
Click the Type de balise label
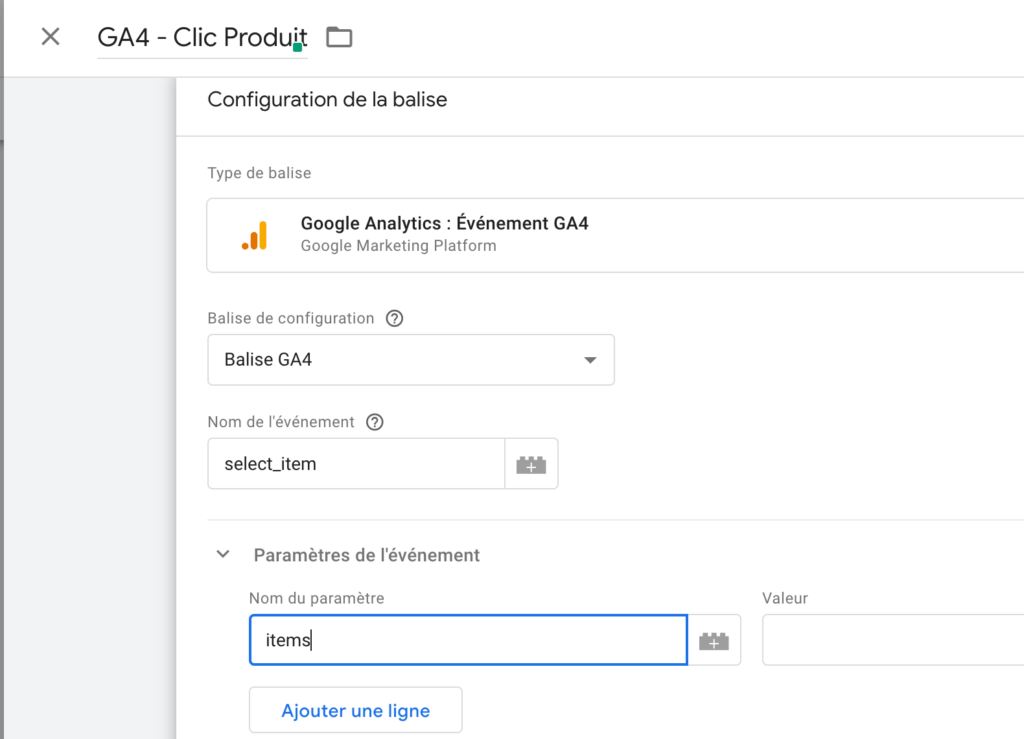259,173
